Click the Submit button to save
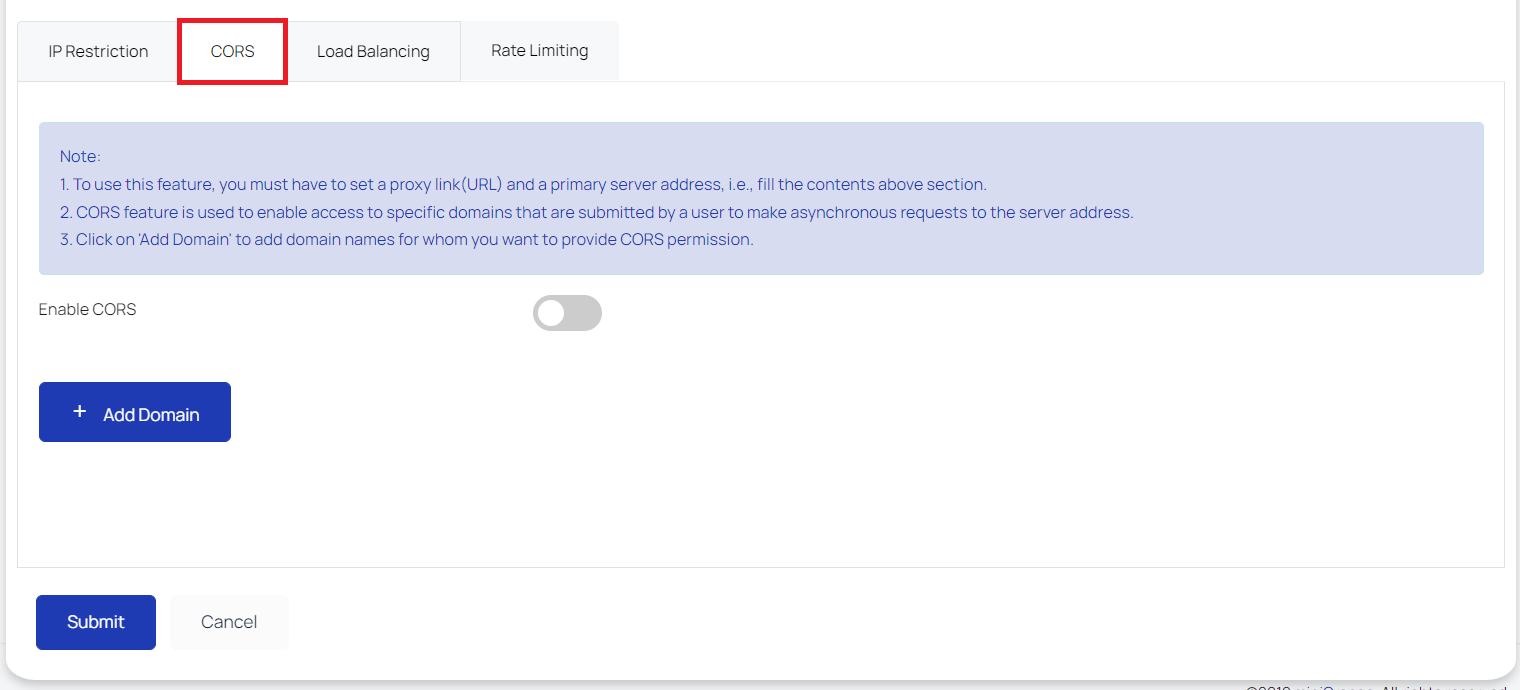 coord(95,621)
